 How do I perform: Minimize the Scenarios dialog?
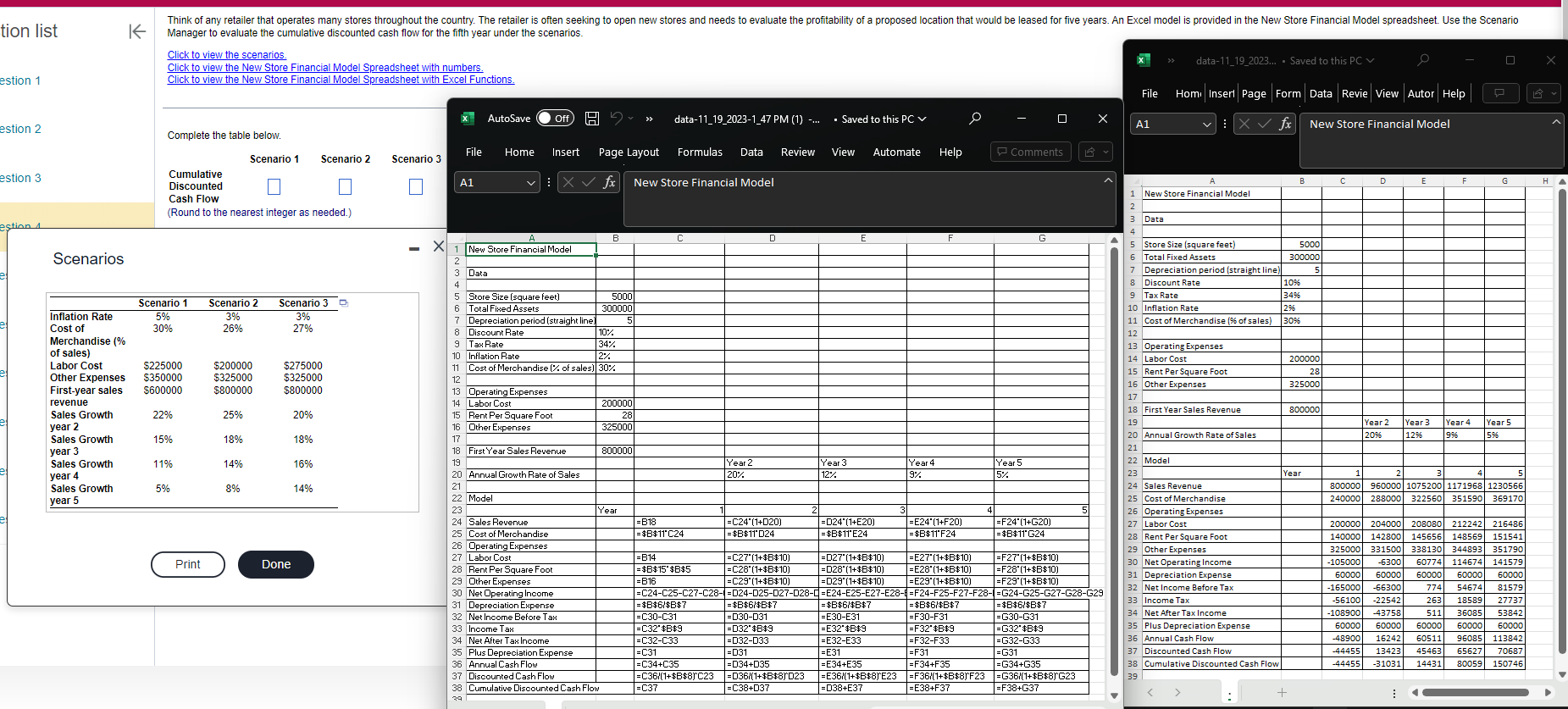[414, 248]
